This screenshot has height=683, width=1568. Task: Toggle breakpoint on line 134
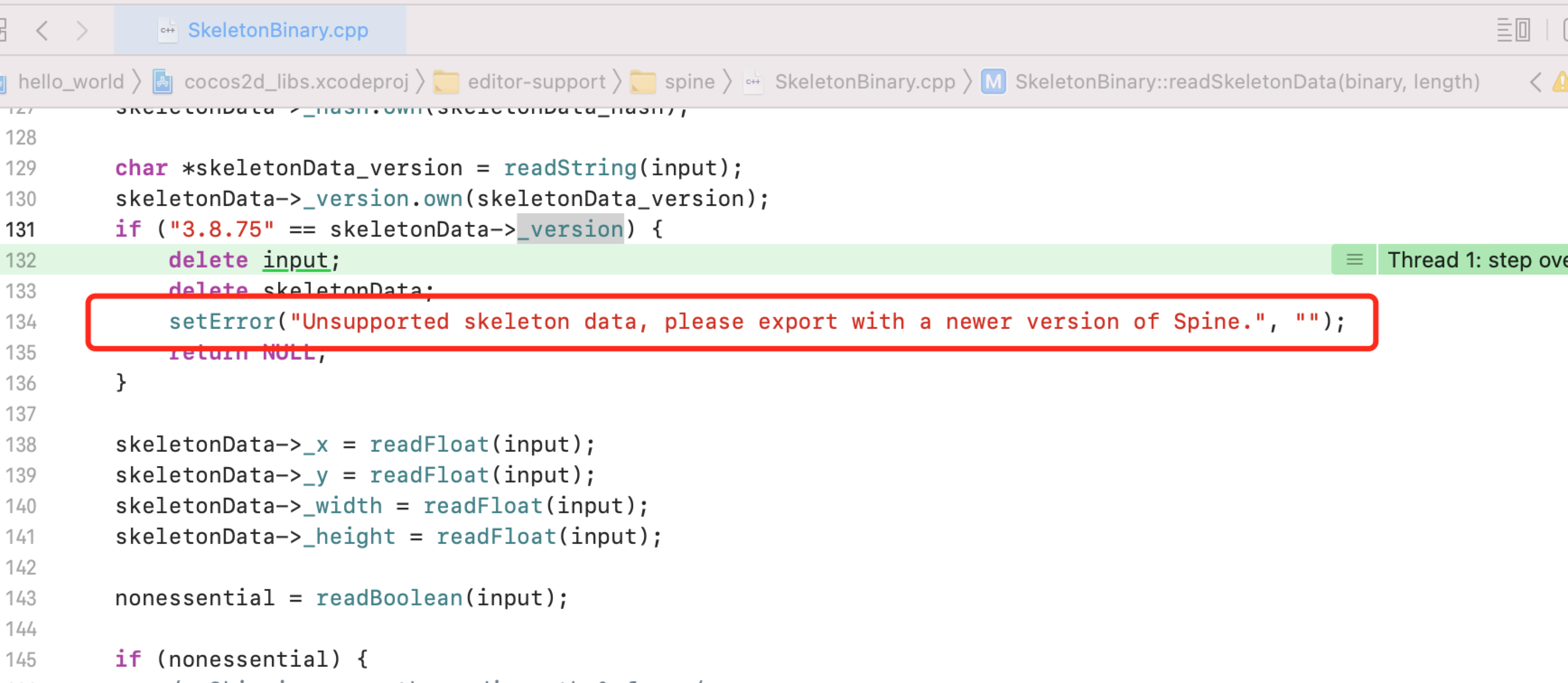[21, 322]
